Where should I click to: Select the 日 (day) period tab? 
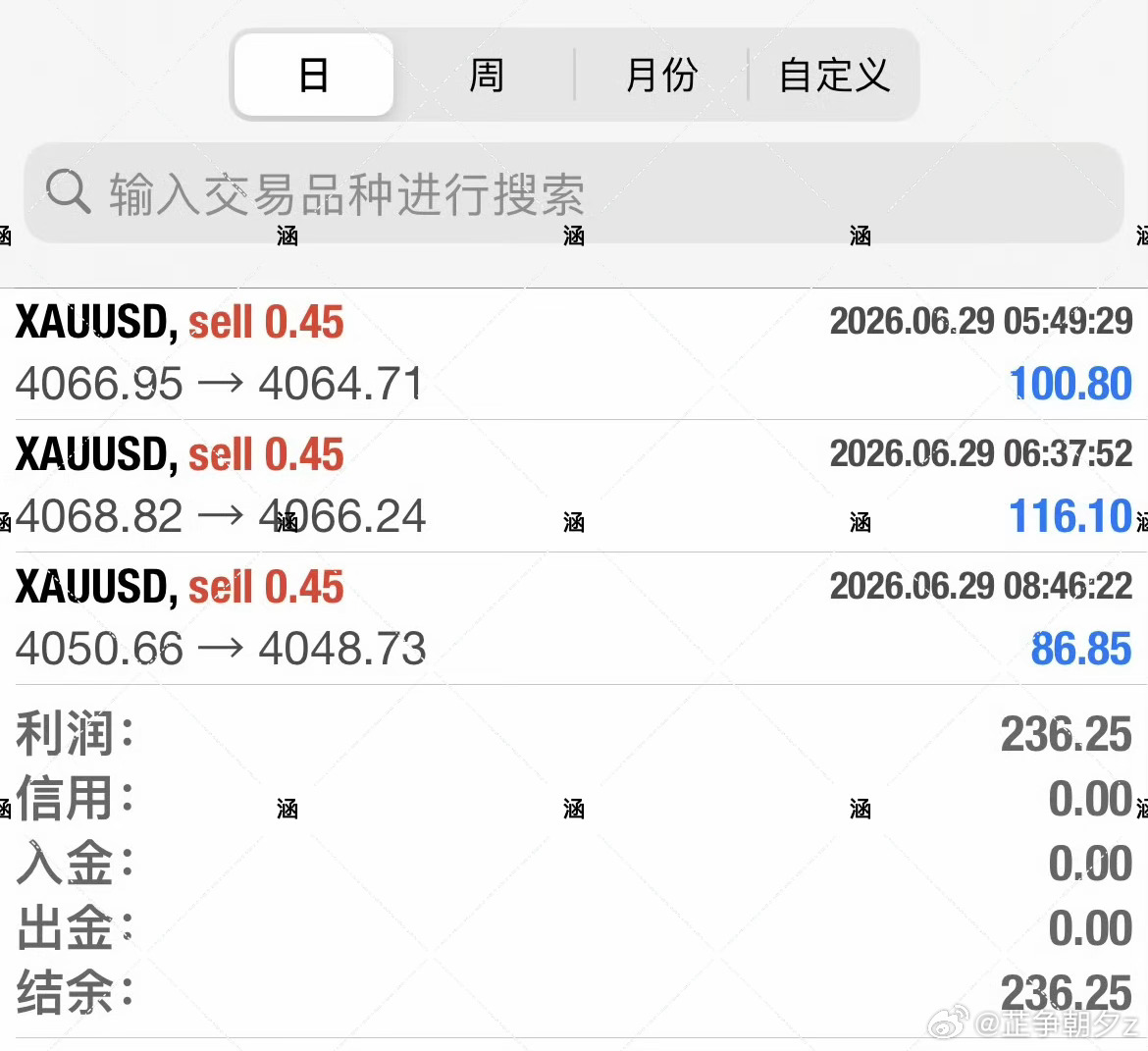313,75
